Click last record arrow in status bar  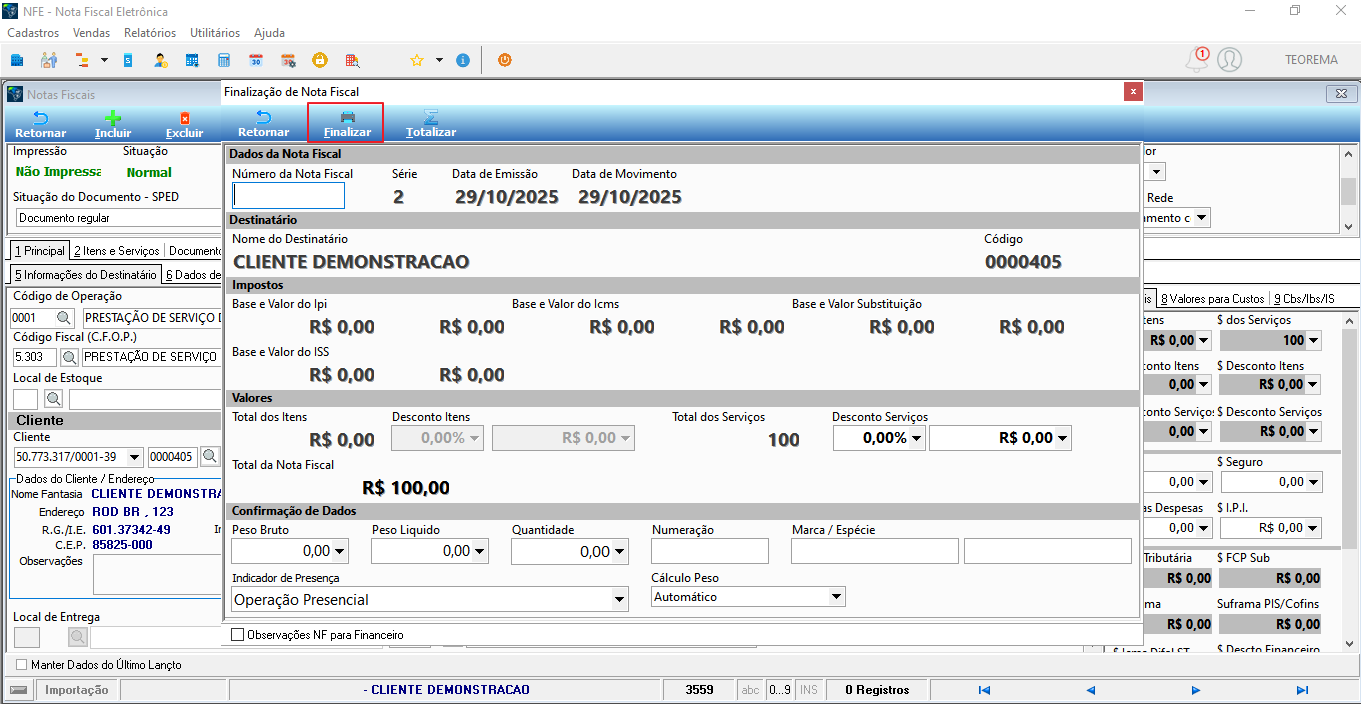1302,690
